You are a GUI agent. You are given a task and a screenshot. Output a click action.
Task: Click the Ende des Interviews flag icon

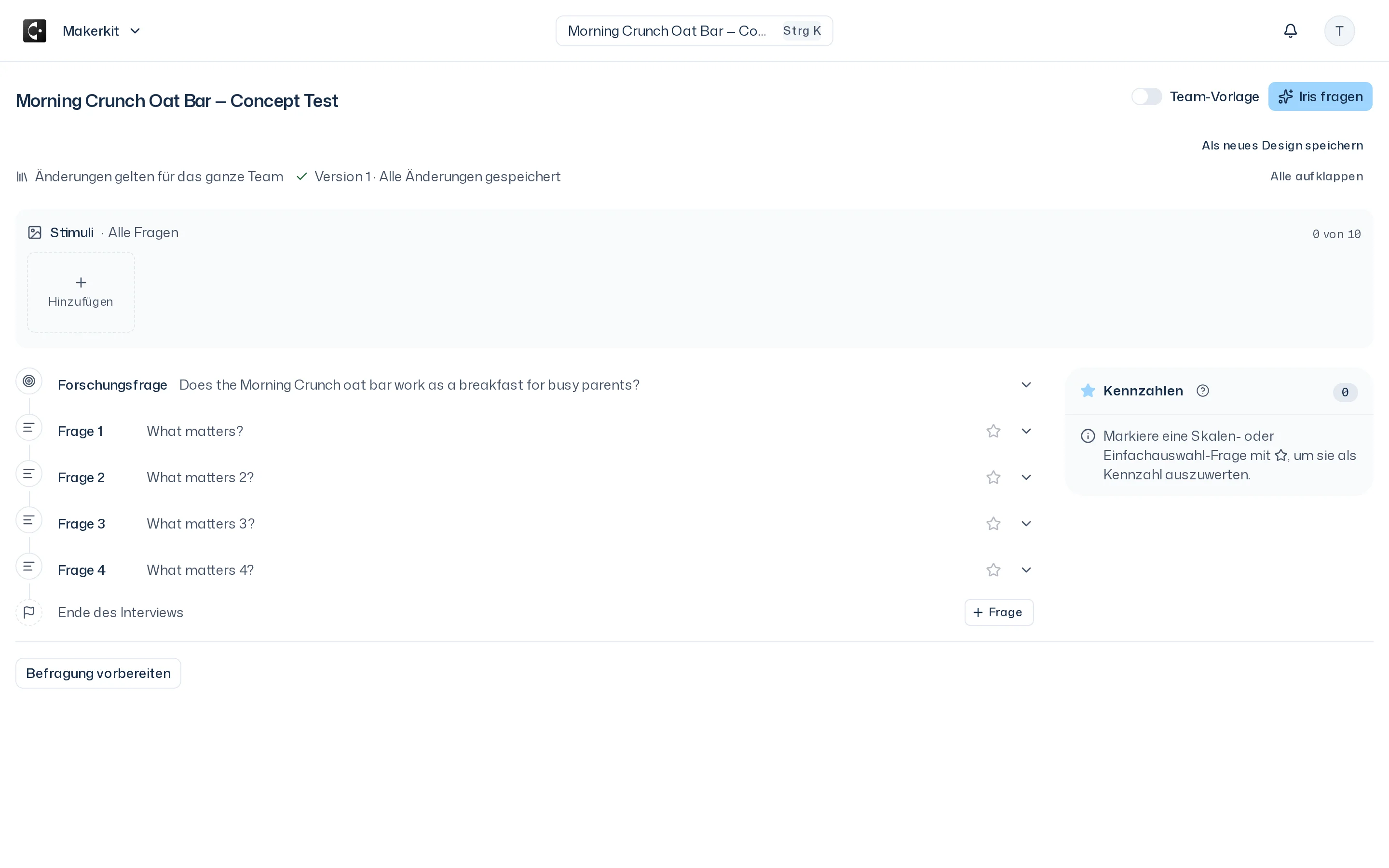pyautogui.click(x=29, y=612)
